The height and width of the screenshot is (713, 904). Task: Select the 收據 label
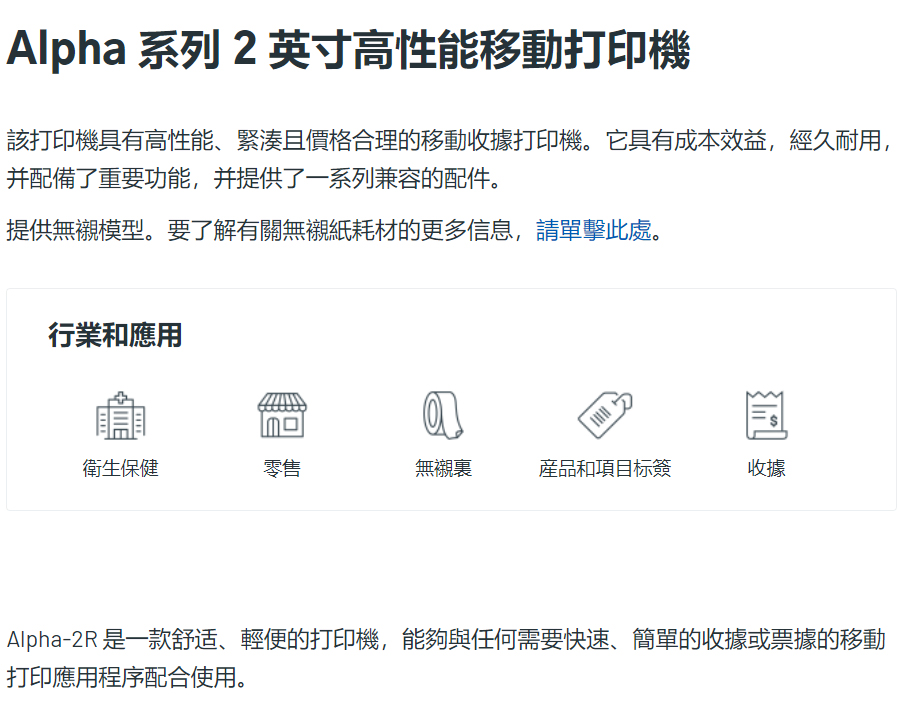coord(766,468)
